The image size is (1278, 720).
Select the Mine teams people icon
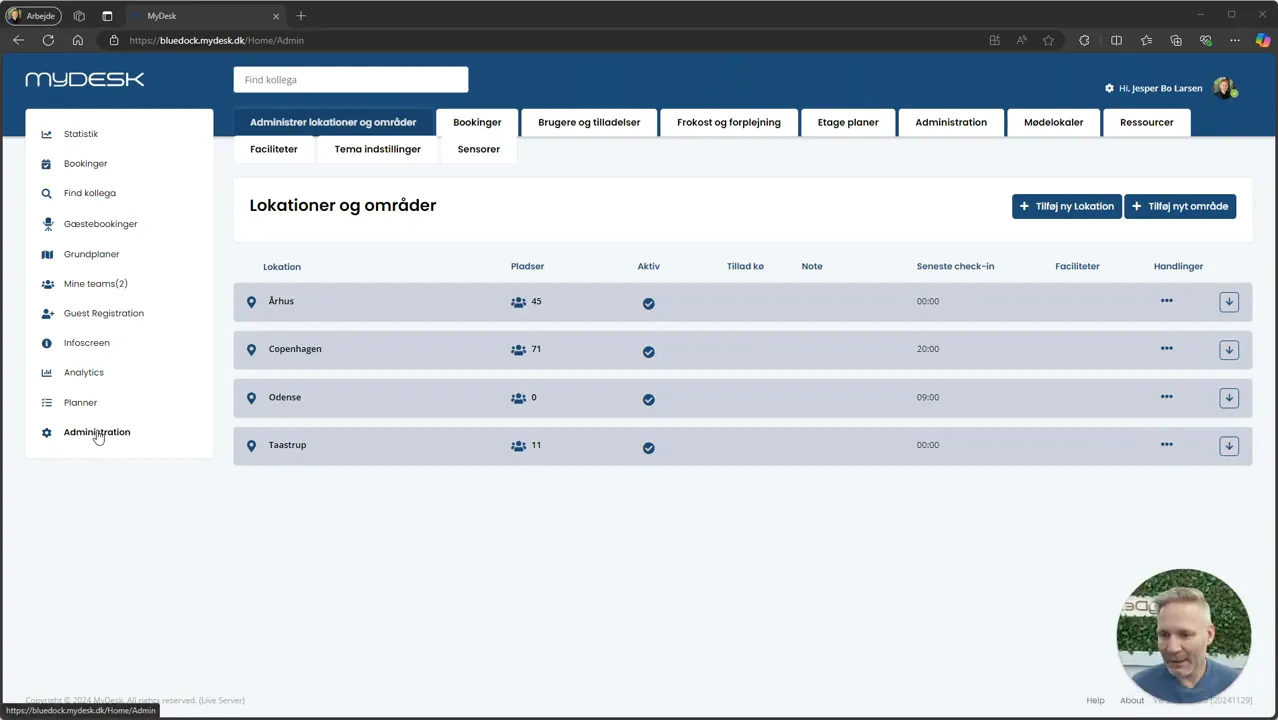[x=47, y=284]
